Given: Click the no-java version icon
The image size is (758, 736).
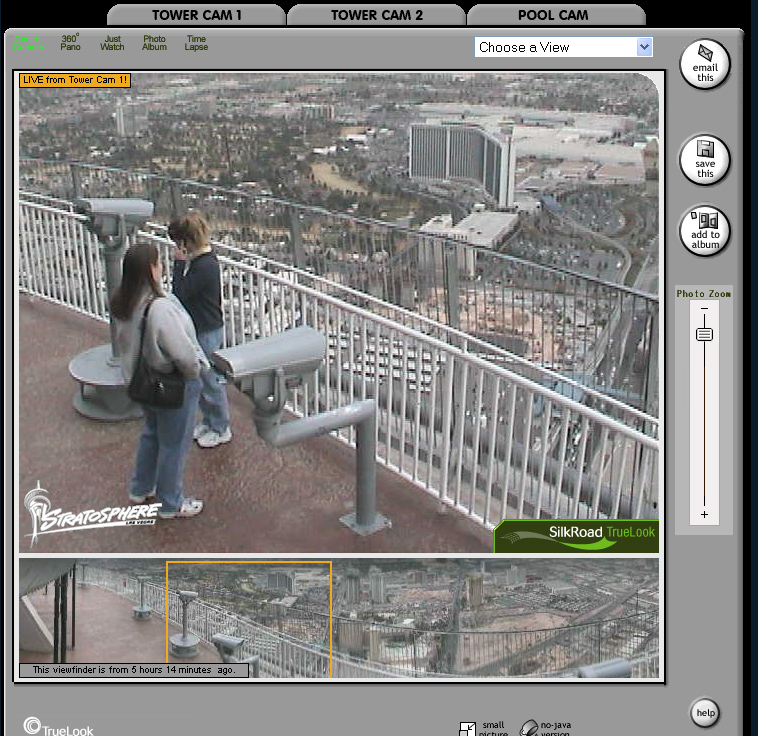Looking at the screenshot, I should 529,729.
